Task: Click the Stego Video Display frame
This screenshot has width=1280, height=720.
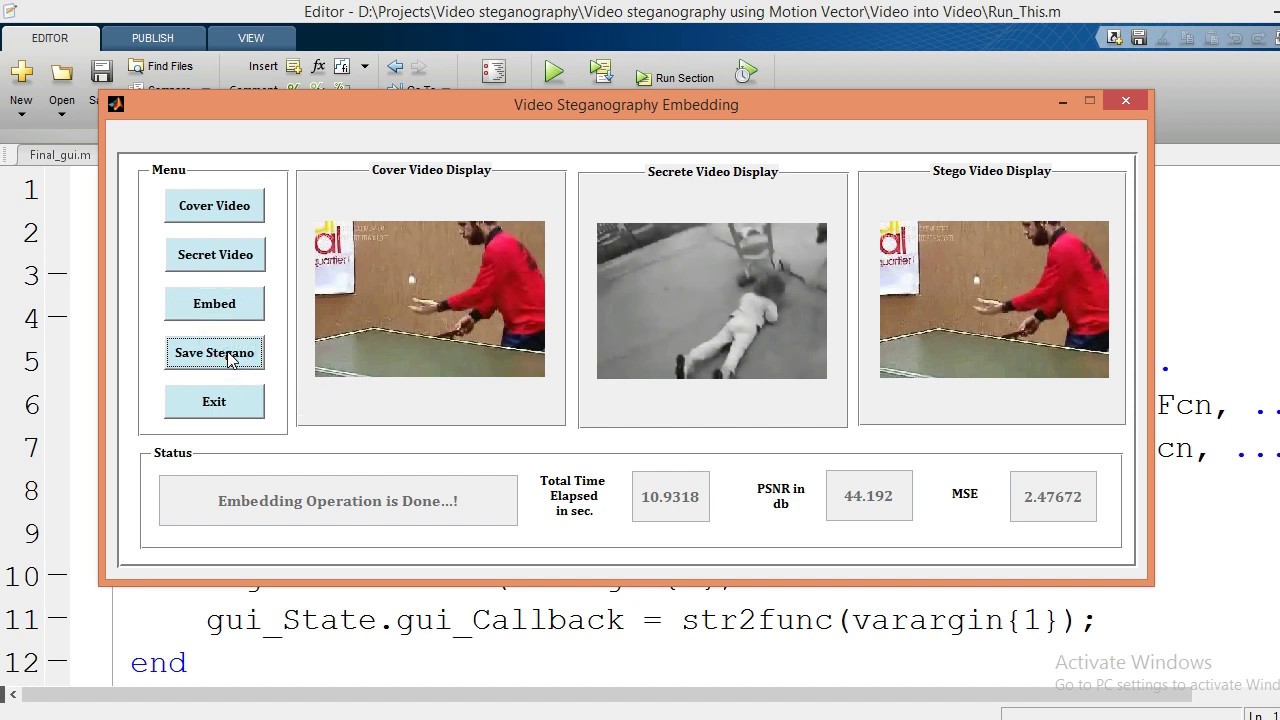Action: tap(994, 299)
